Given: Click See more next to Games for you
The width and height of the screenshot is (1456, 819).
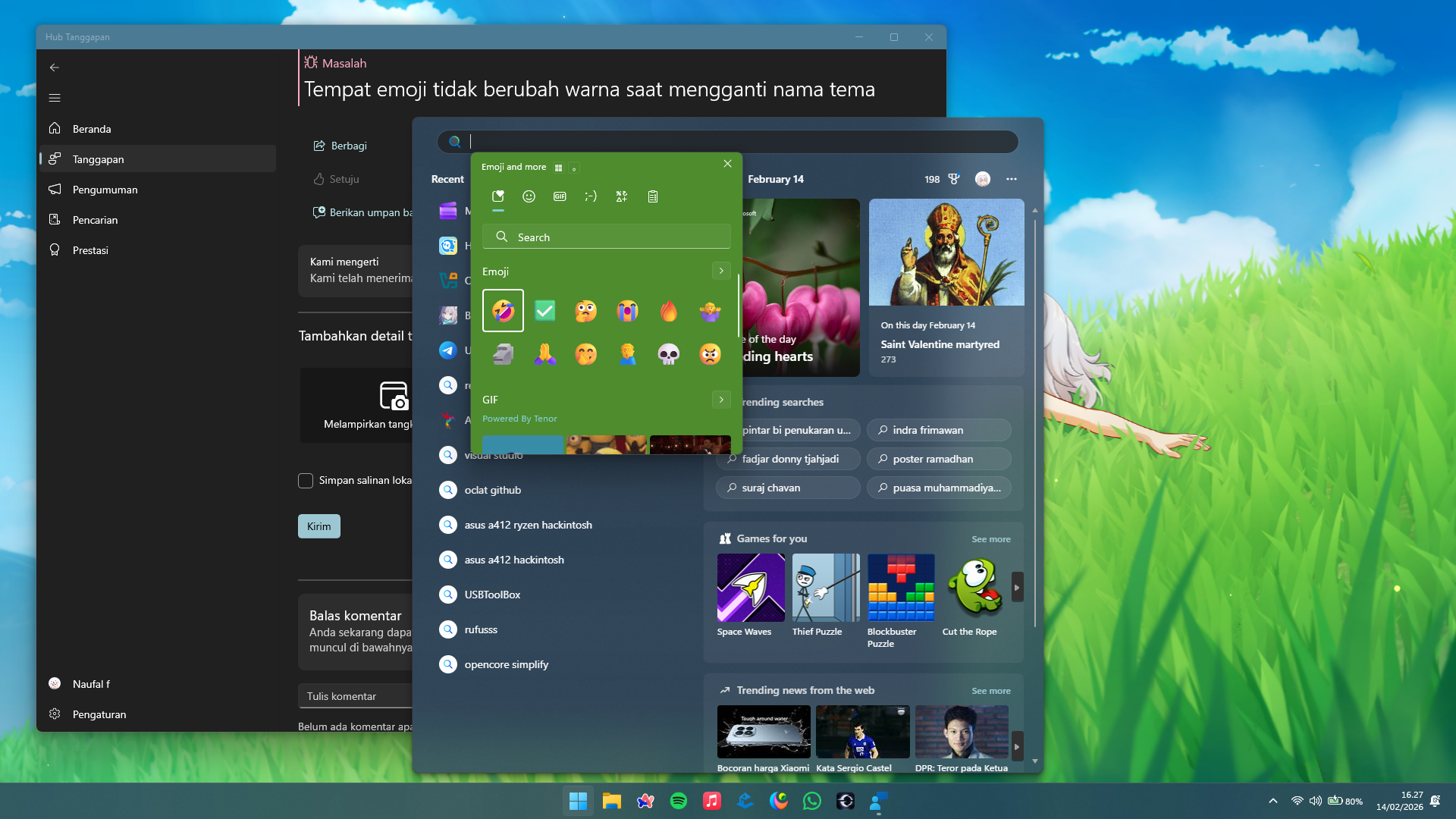Looking at the screenshot, I should click(x=990, y=539).
